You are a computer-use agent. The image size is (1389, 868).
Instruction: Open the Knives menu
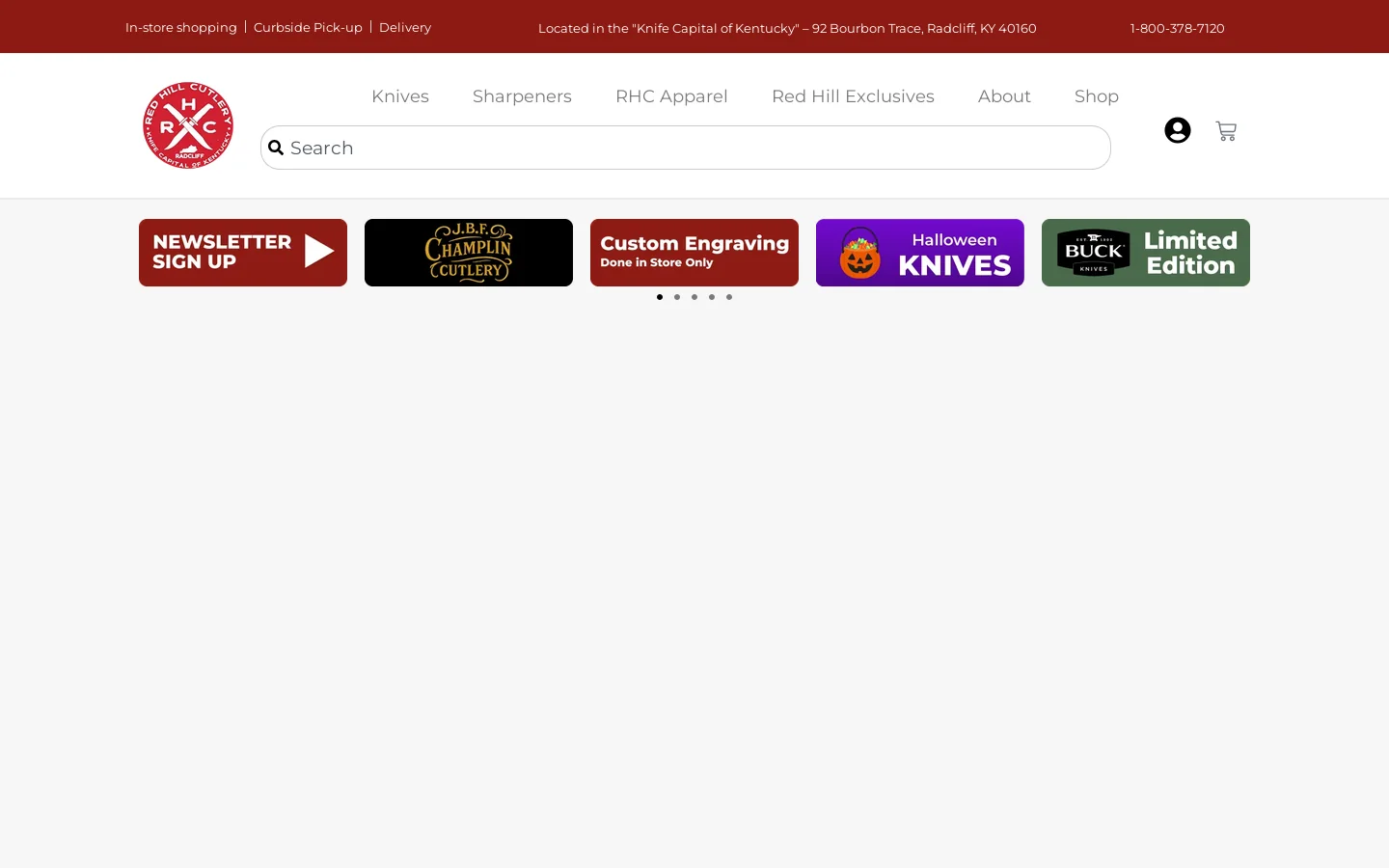point(400,96)
